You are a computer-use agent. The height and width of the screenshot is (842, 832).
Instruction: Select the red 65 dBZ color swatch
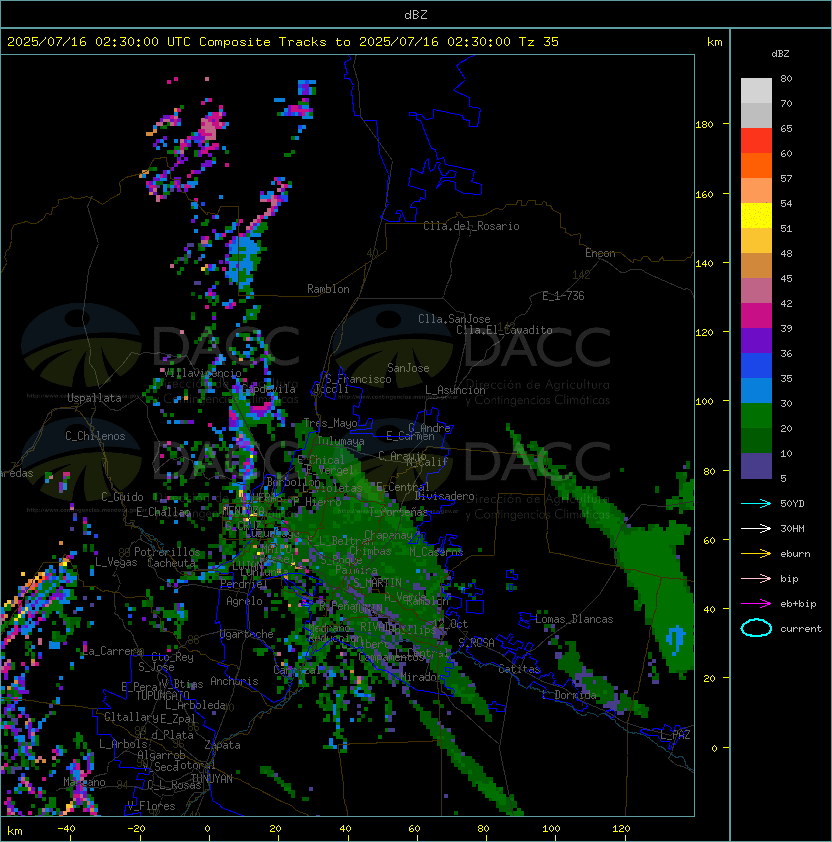pos(756,141)
